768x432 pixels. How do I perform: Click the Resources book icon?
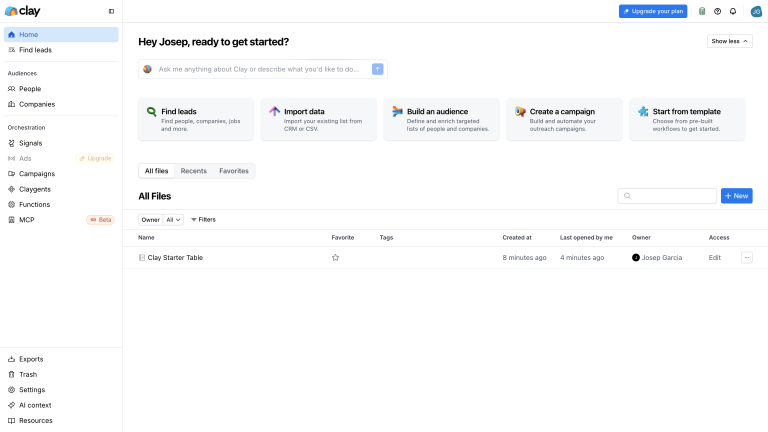[11, 420]
